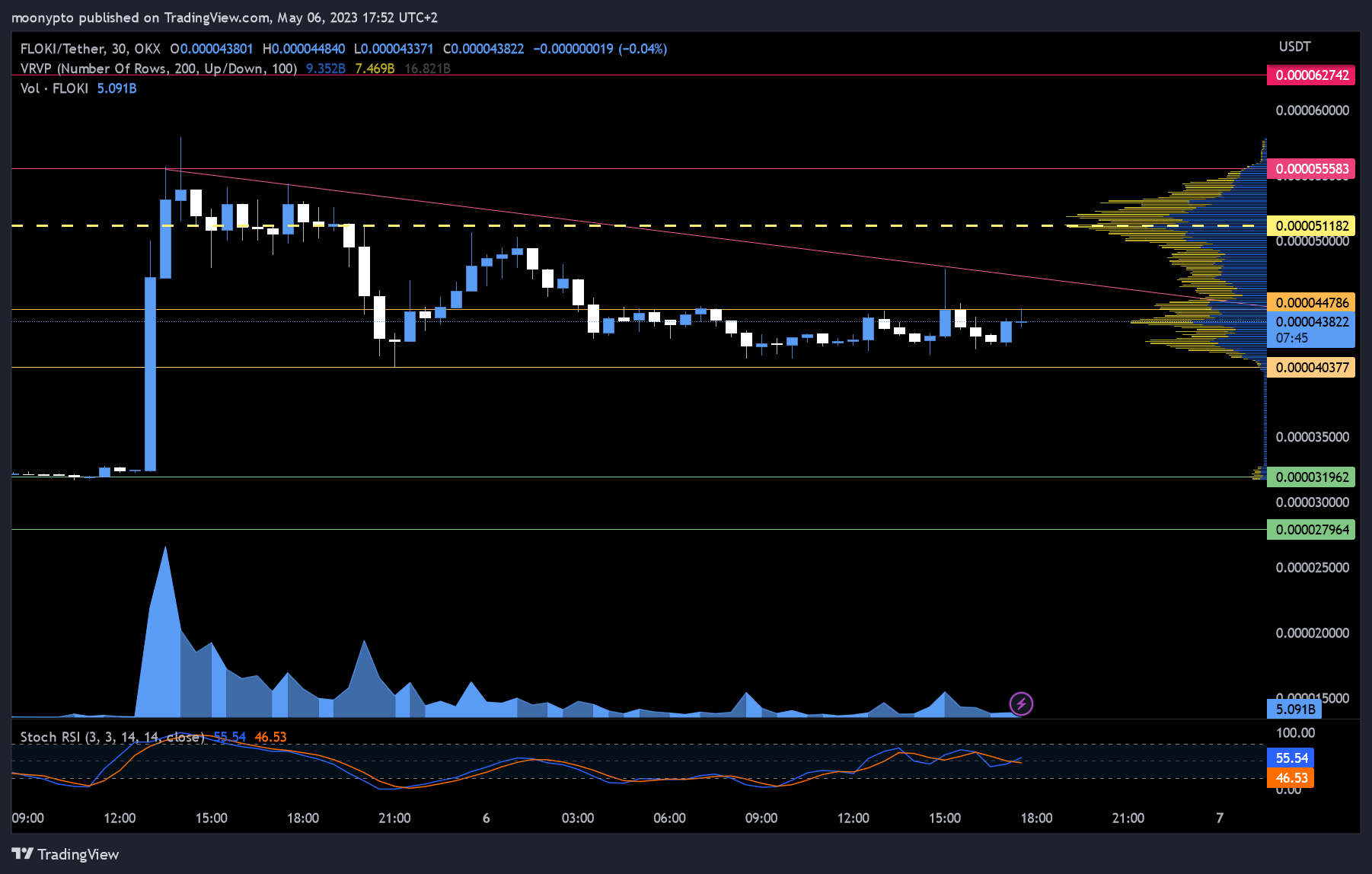The height and width of the screenshot is (874, 1372).
Task: Click the 12:00 time label left of 15:00
Action: (x=120, y=818)
